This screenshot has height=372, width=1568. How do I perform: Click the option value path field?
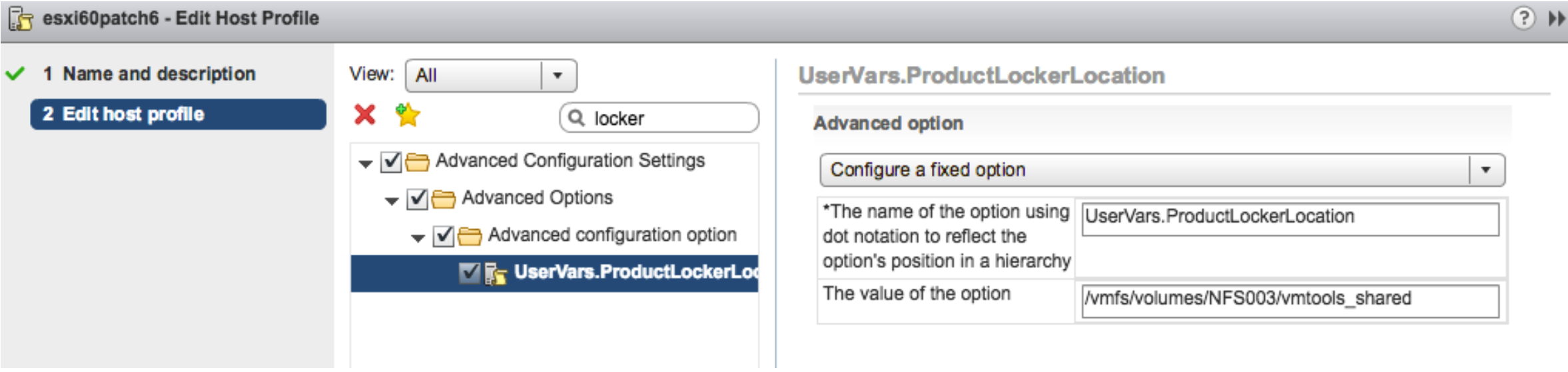point(1290,301)
